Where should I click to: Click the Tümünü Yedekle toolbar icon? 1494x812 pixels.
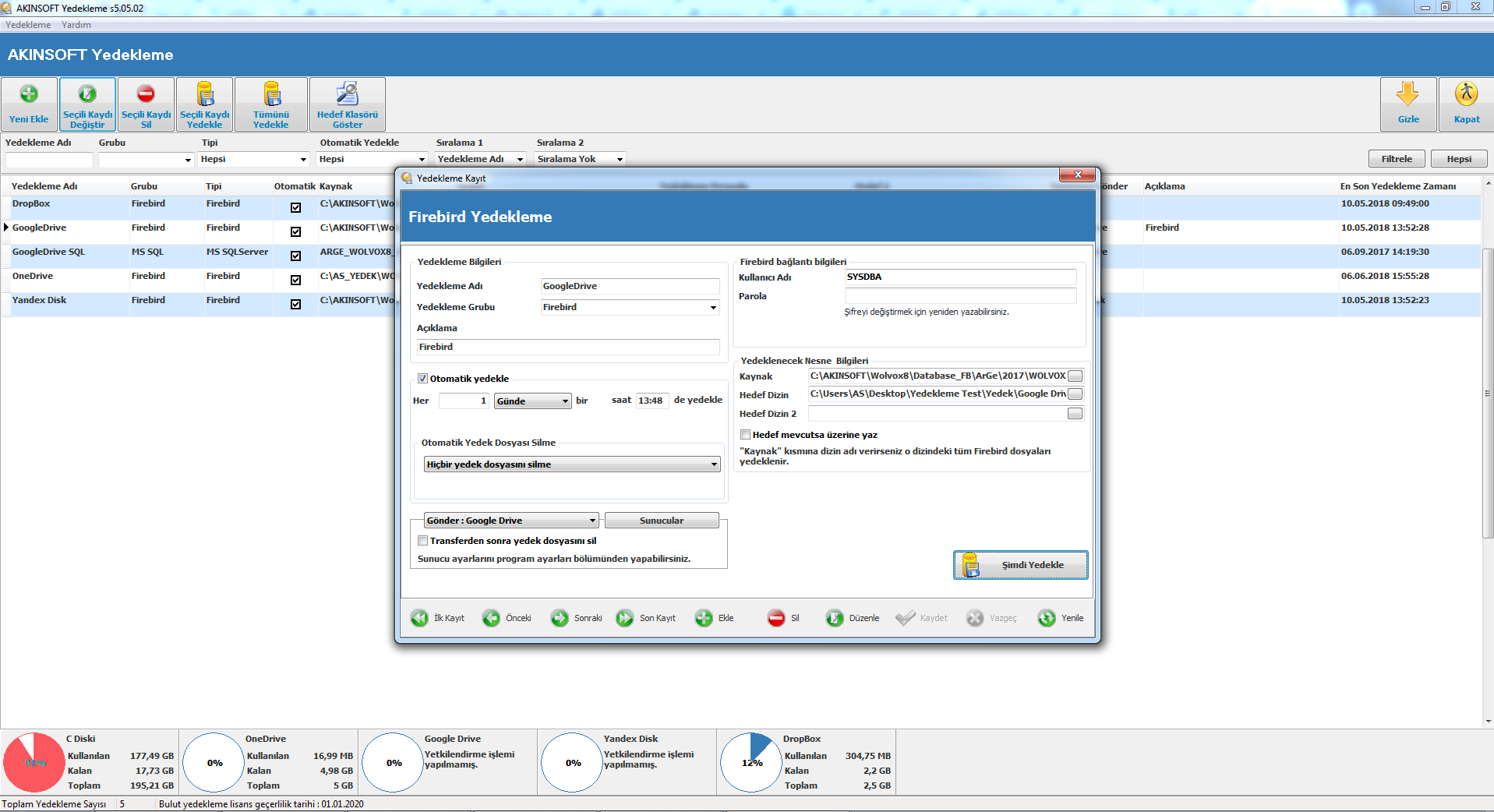tap(271, 95)
